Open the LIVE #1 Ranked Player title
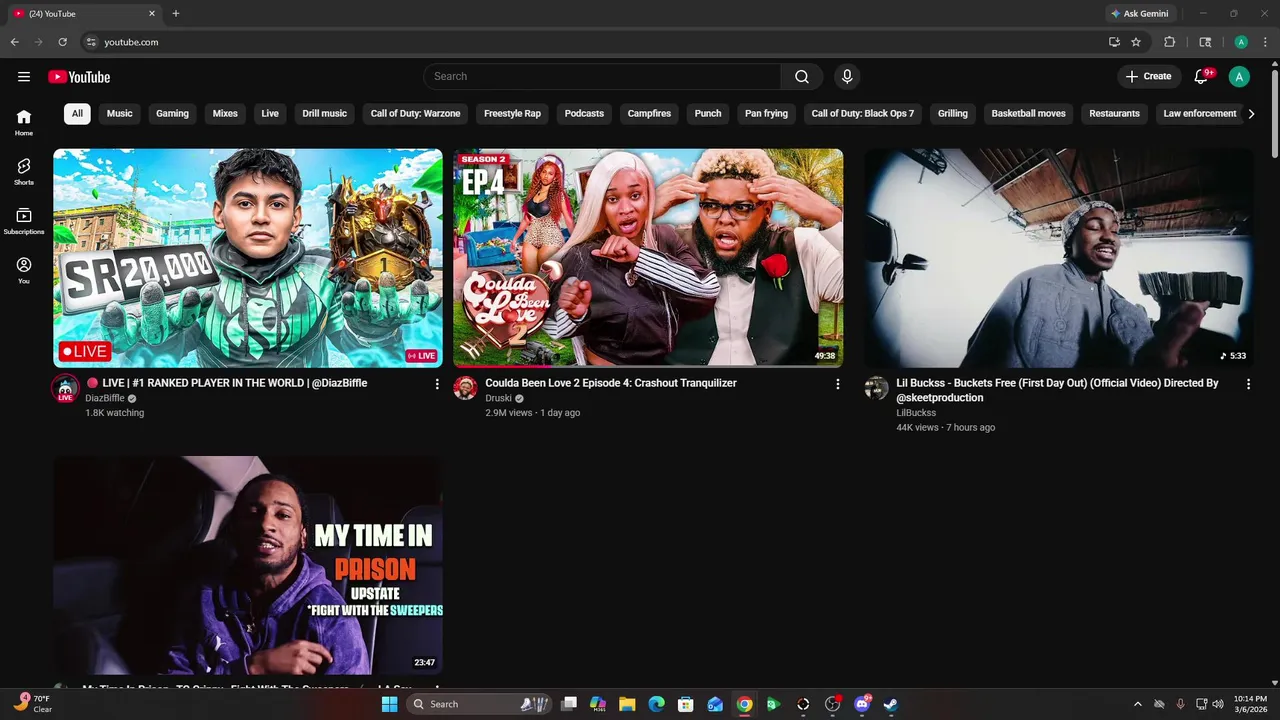1280x720 pixels. [227, 383]
